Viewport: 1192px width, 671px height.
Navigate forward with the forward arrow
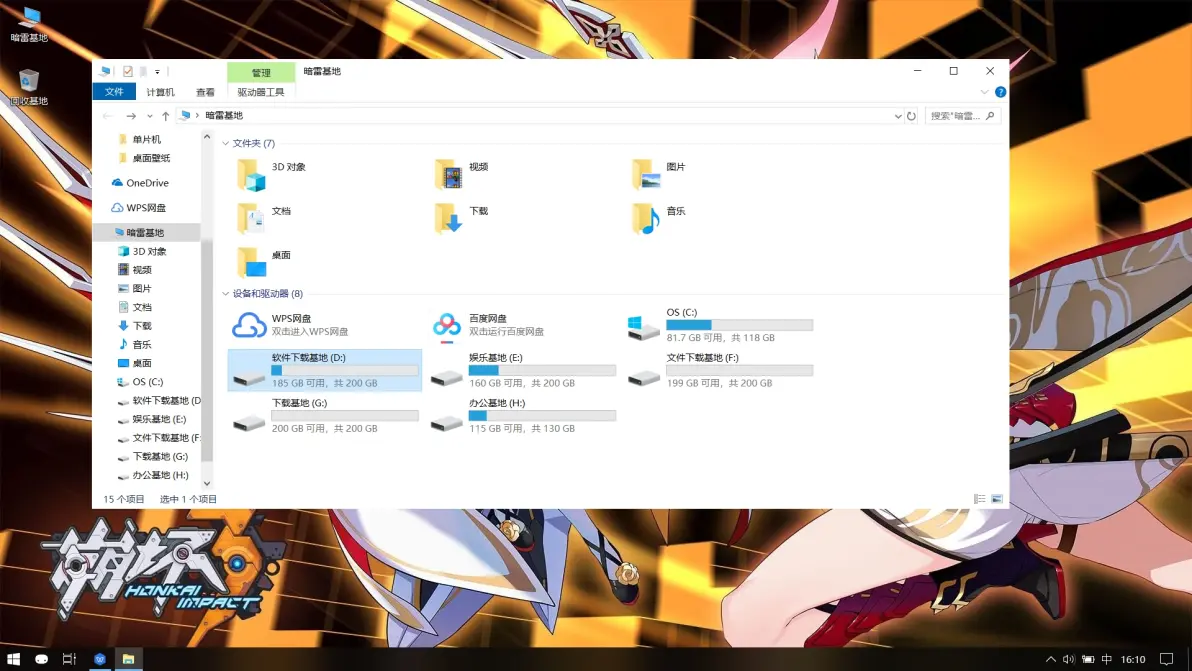click(x=131, y=116)
